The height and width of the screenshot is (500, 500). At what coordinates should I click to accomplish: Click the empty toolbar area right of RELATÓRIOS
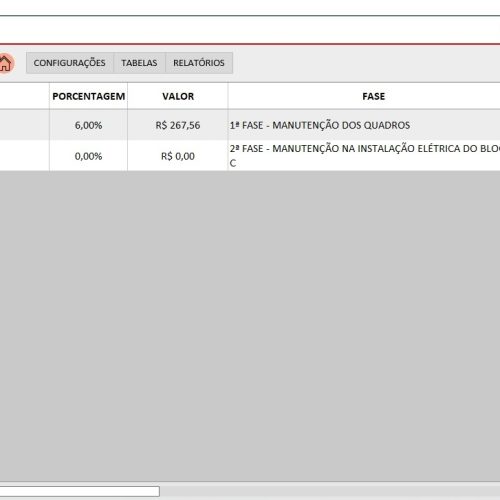(x=367, y=63)
